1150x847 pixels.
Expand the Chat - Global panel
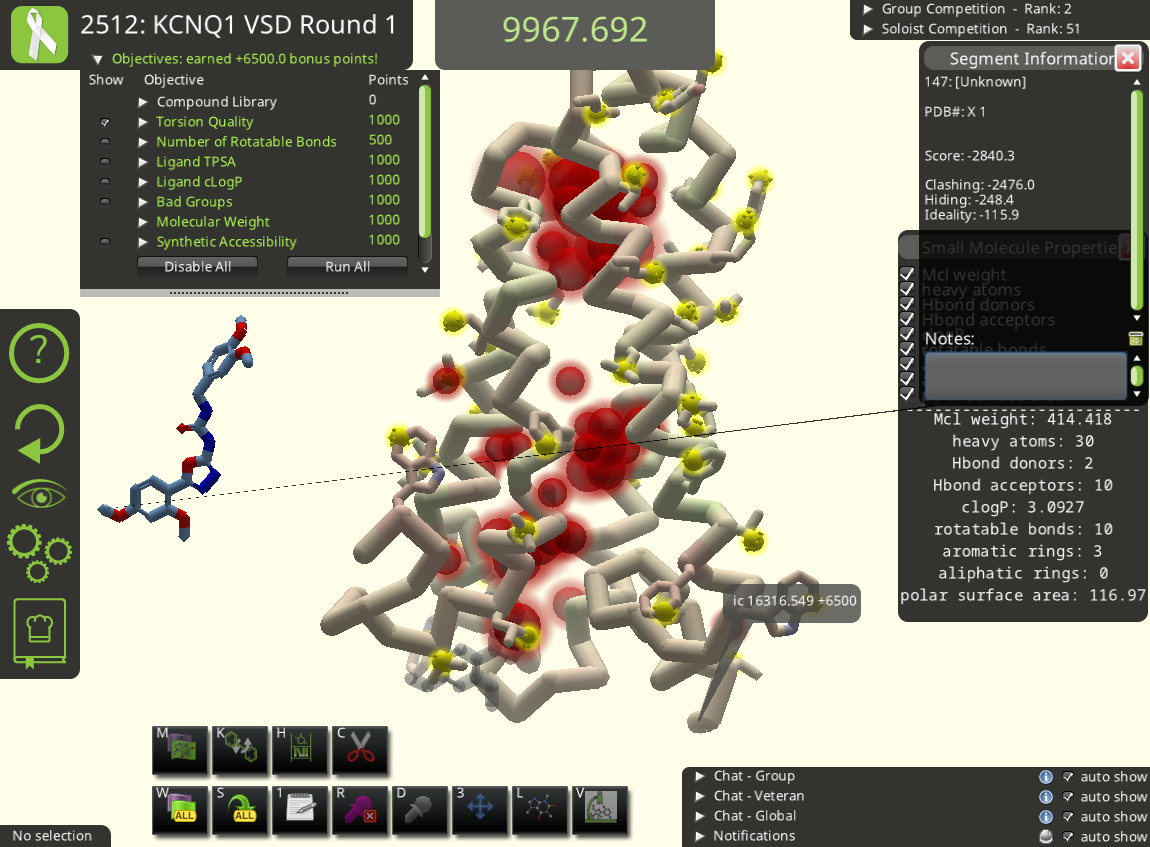700,816
